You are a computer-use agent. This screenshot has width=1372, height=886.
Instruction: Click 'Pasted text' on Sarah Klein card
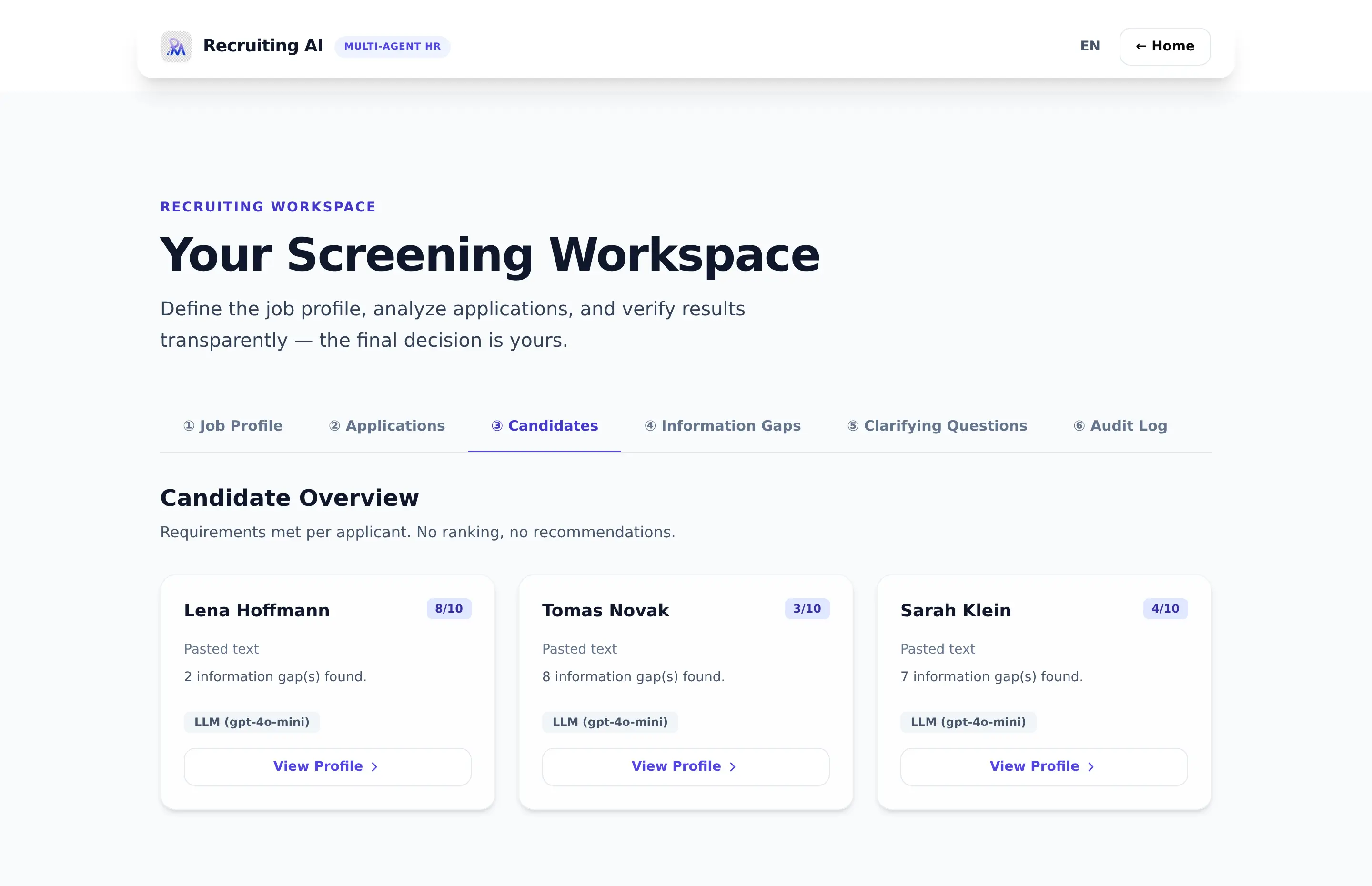tap(938, 649)
